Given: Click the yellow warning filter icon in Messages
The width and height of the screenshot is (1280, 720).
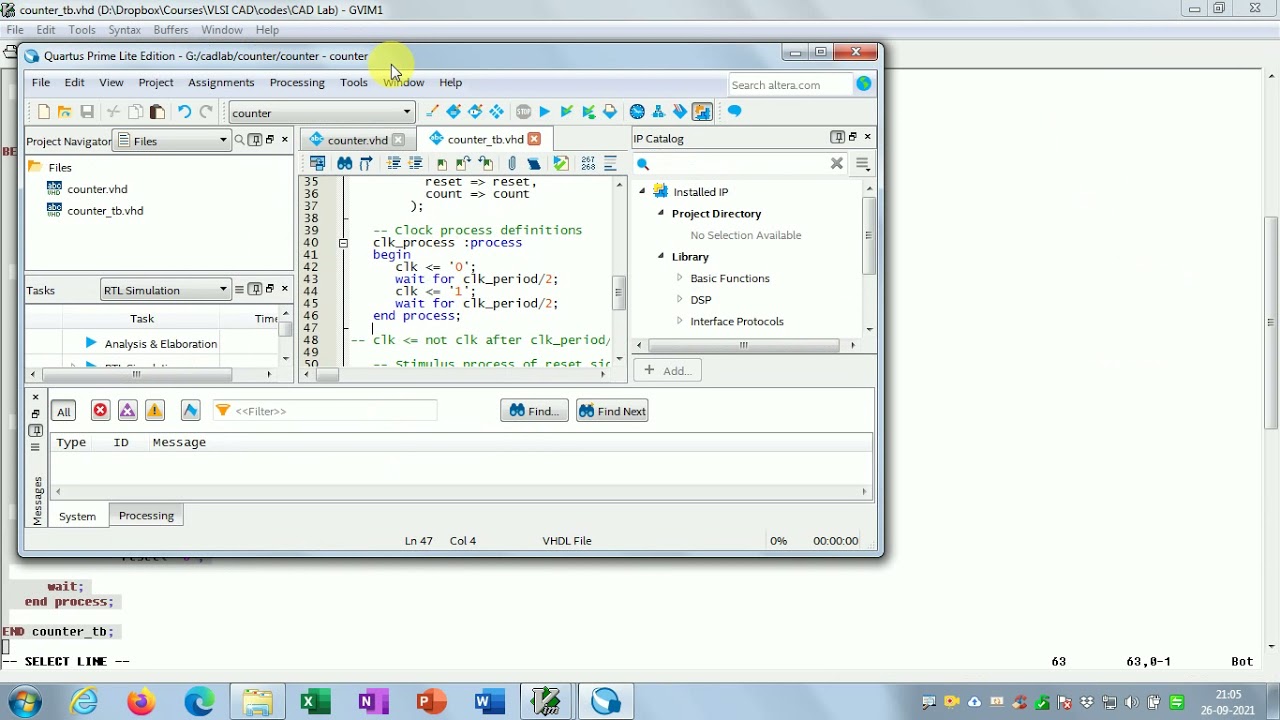Looking at the screenshot, I should (x=154, y=411).
